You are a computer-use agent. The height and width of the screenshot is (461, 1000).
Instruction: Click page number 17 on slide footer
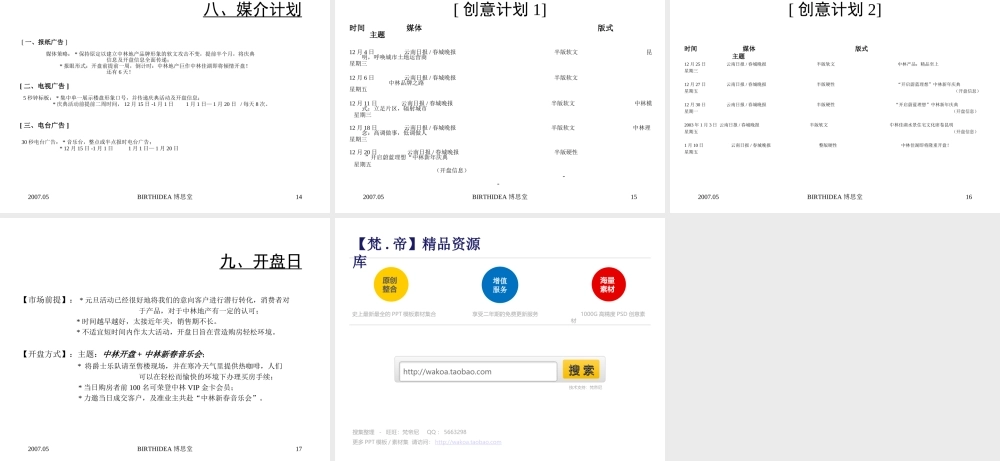(299, 449)
